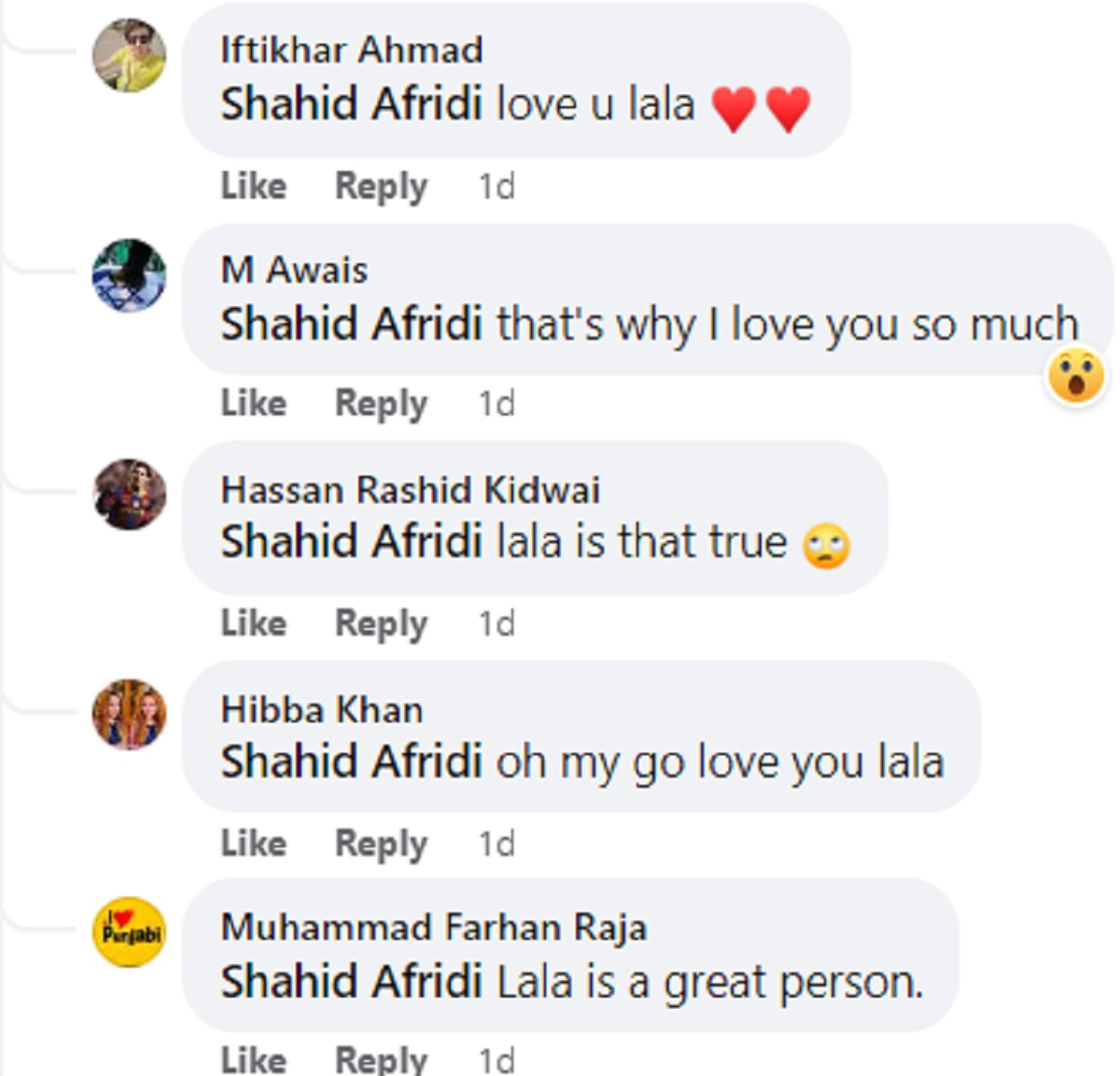Click M Awais's avatar
The height and width of the screenshot is (1076, 1120).
pos(129,275)
